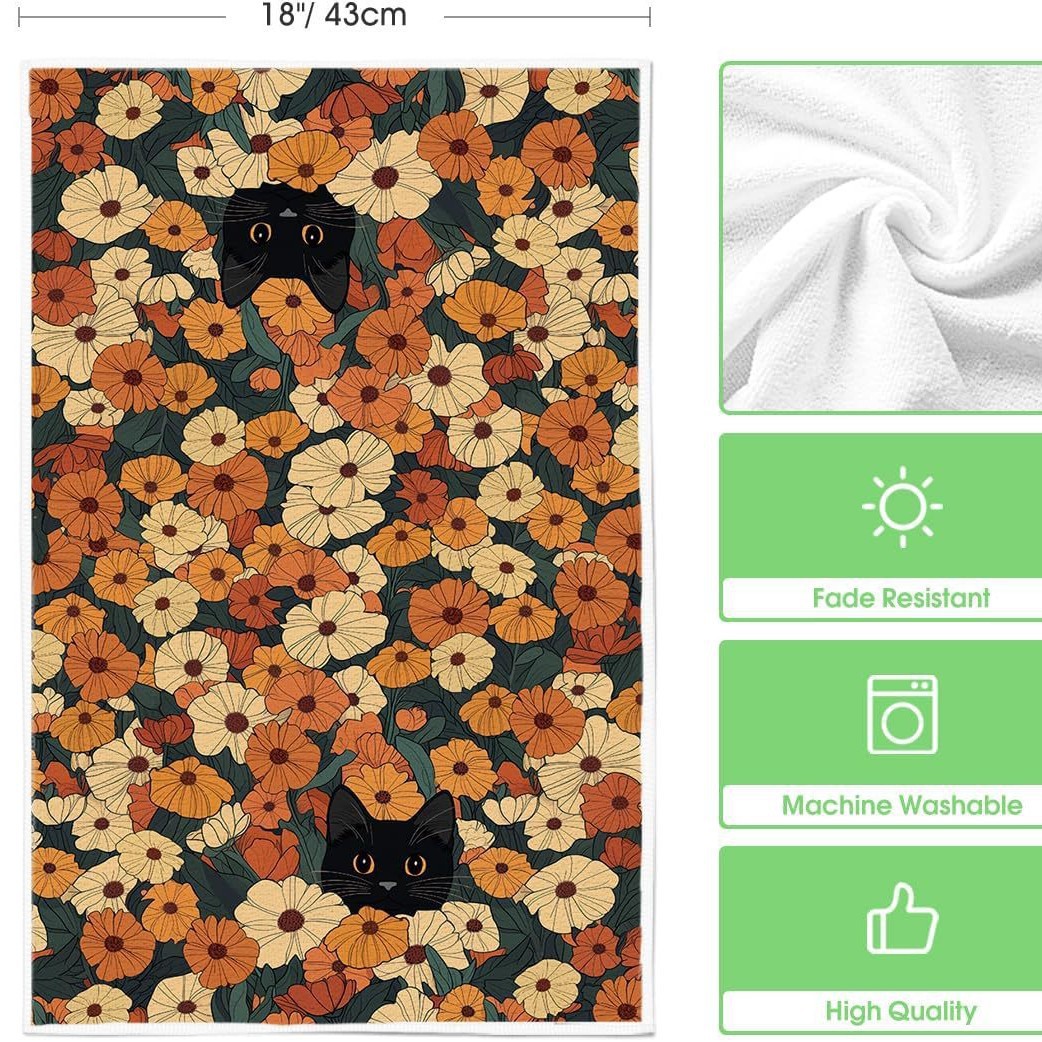Select the High Quality label
The width and height of the screenshot is (1042, 1042).
pos(900,1011)
